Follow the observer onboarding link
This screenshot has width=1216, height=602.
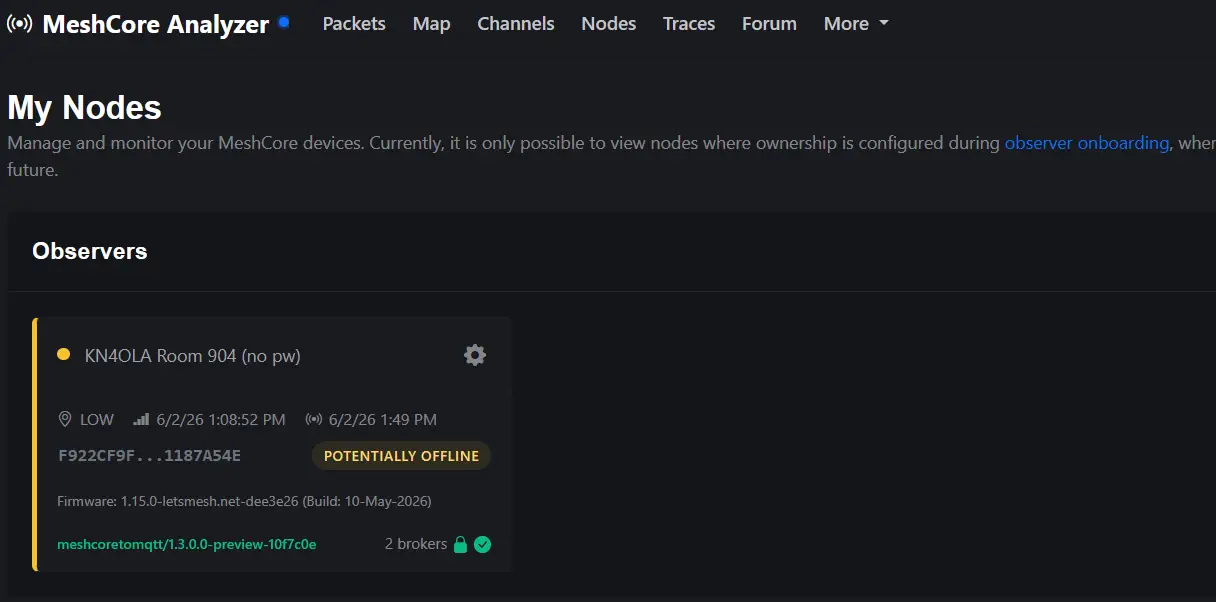point(1087,143)
